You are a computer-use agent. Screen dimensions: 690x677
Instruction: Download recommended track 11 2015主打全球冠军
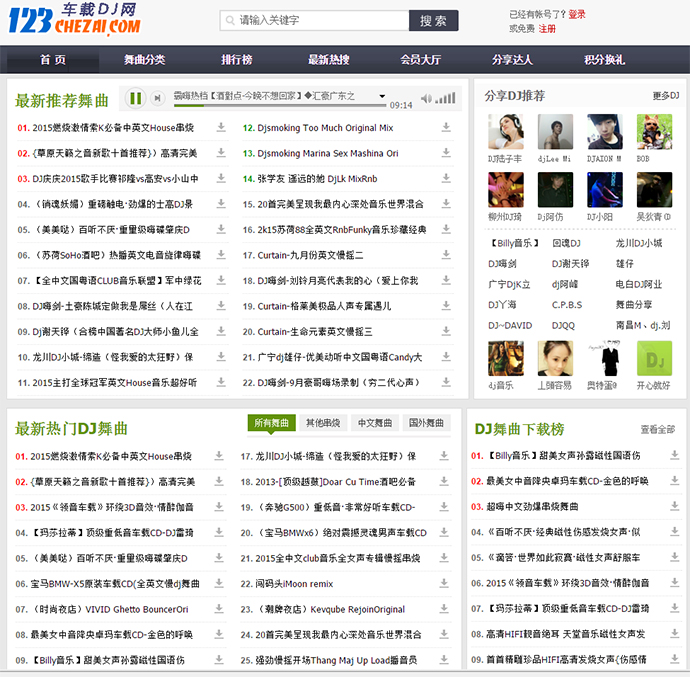tap(221, 382)
